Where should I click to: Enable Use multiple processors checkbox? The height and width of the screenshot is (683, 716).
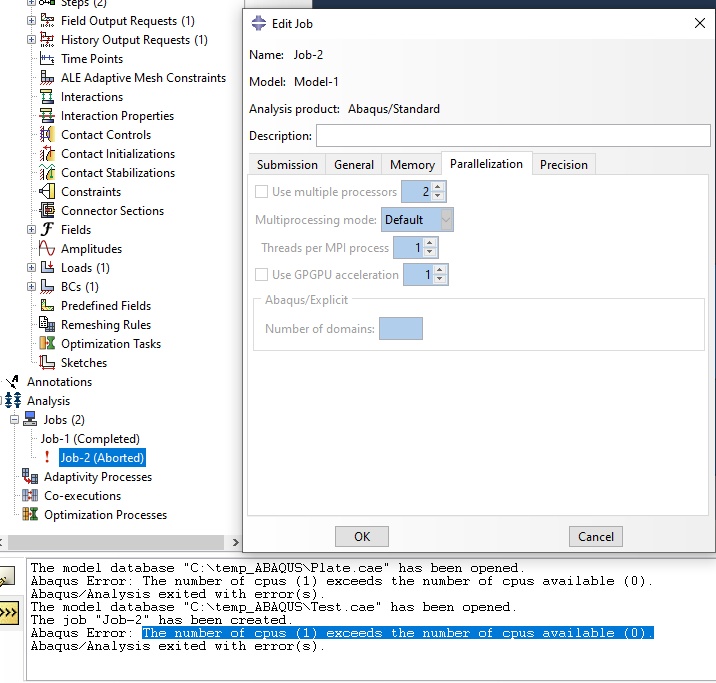pos(261,192)
